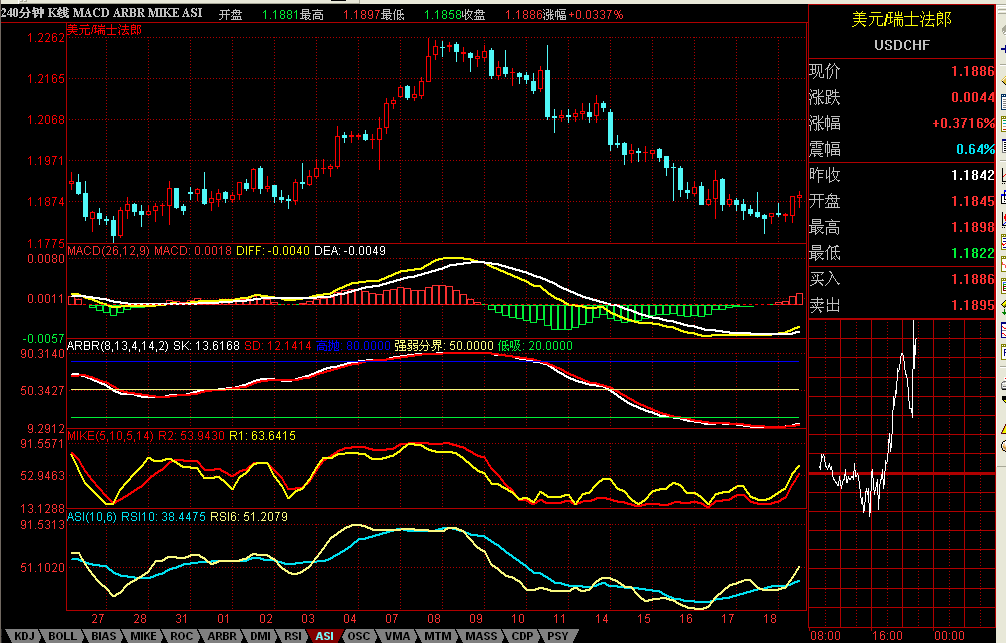Select the VMA indicator tab
The height and width of the screenshot is (643, 1006).
(x=397, y=635)
